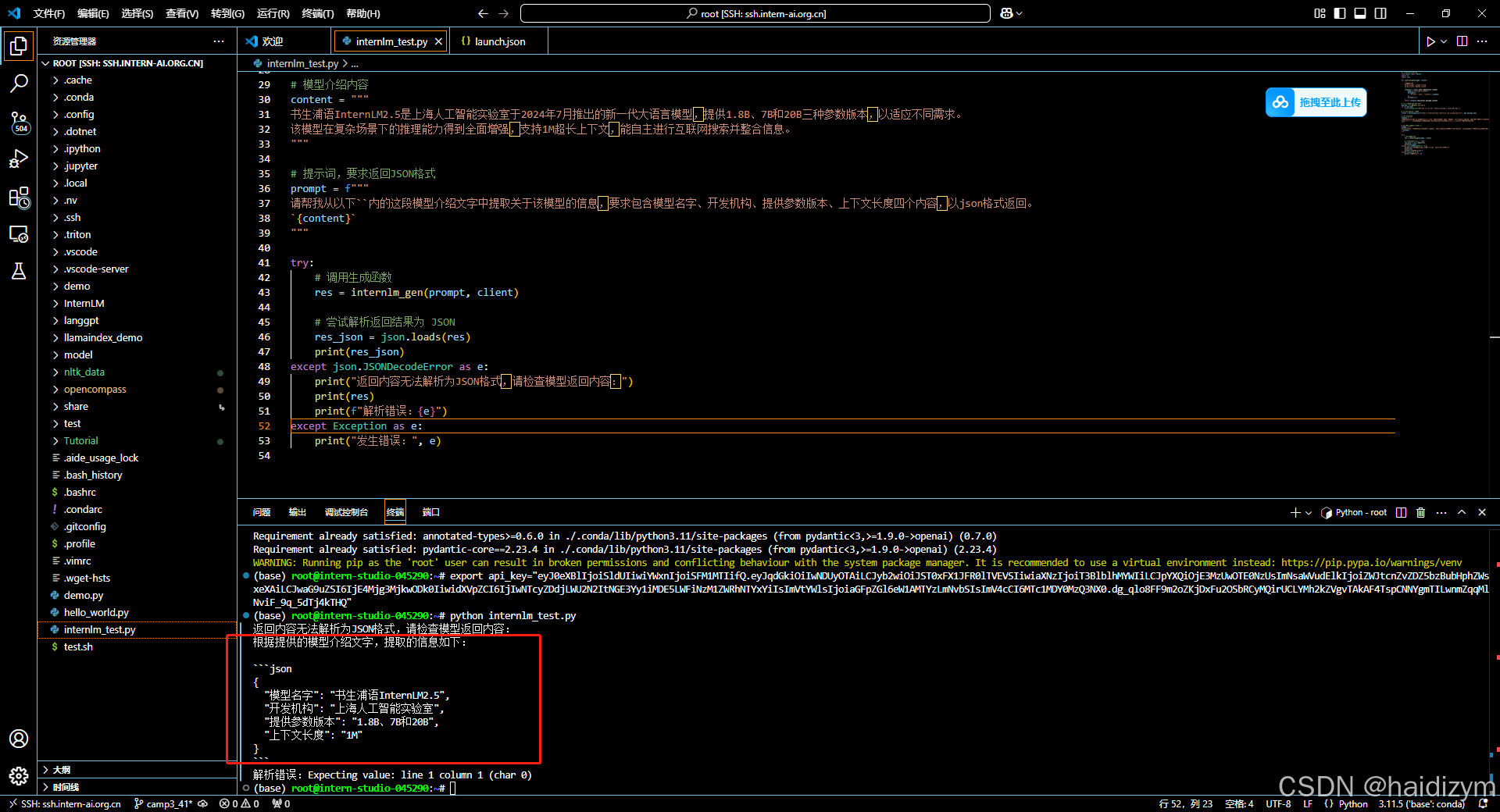Open the Extensions view
Image resolution: width=1500 pixels, height=812 pixels.
(x=19, y=197)
